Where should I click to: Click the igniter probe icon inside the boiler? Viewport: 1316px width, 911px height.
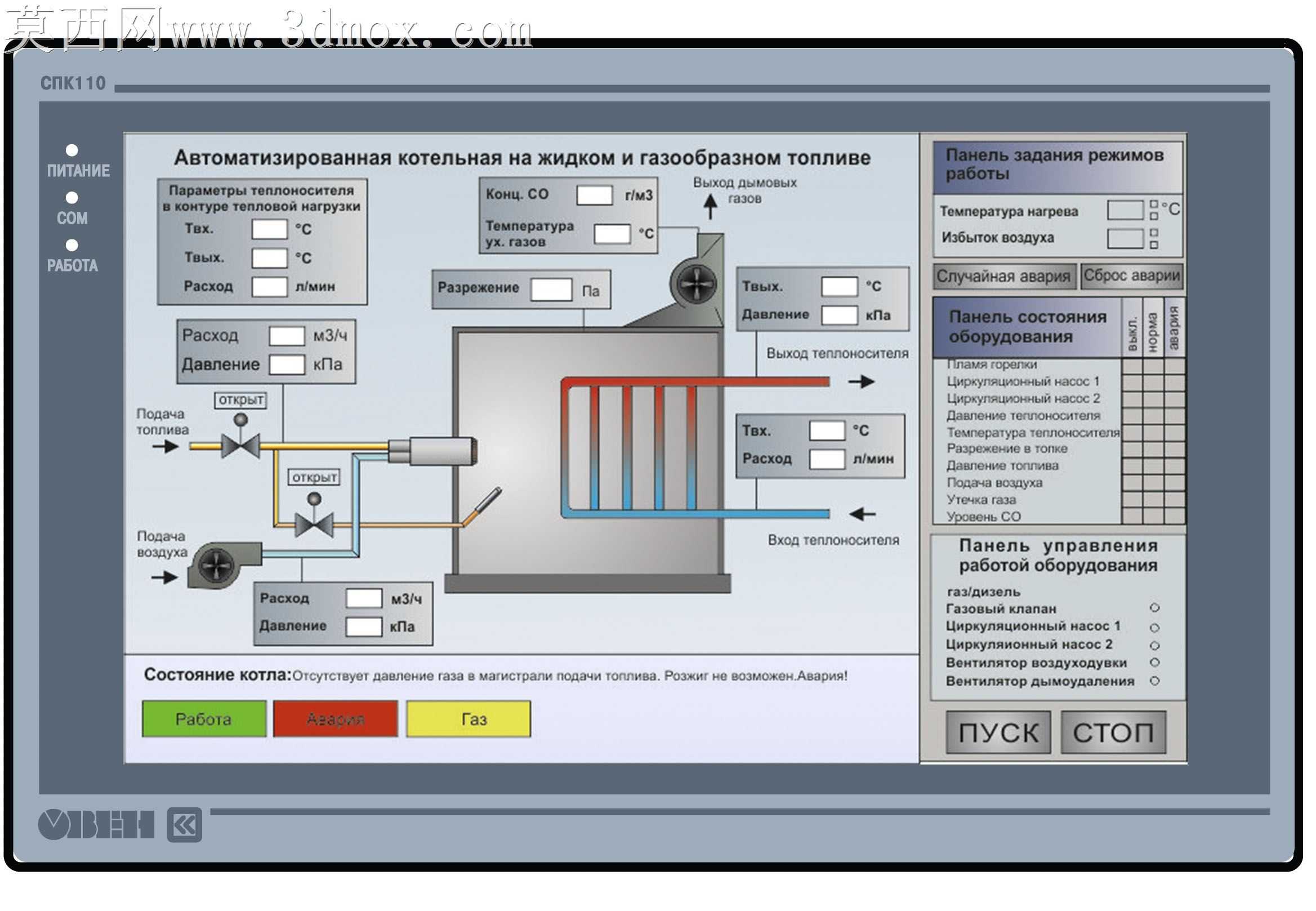pos(483,506)
